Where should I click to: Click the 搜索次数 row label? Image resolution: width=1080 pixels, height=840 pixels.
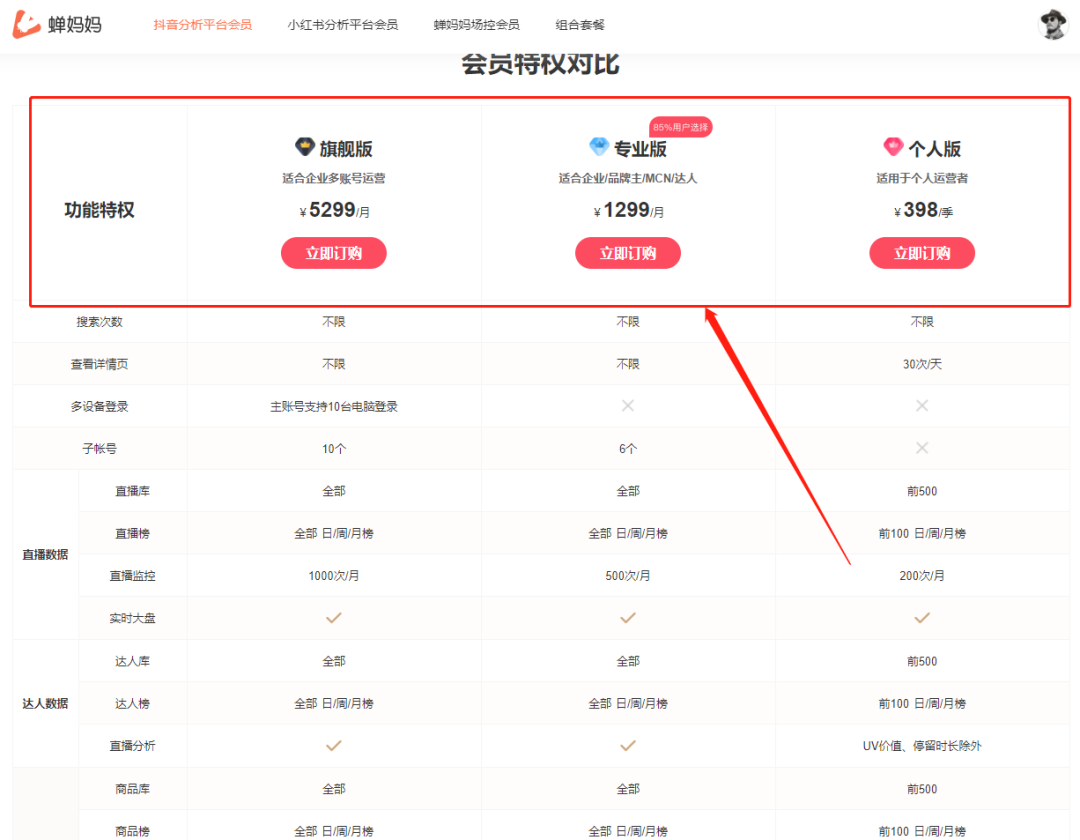coord(99,322)
